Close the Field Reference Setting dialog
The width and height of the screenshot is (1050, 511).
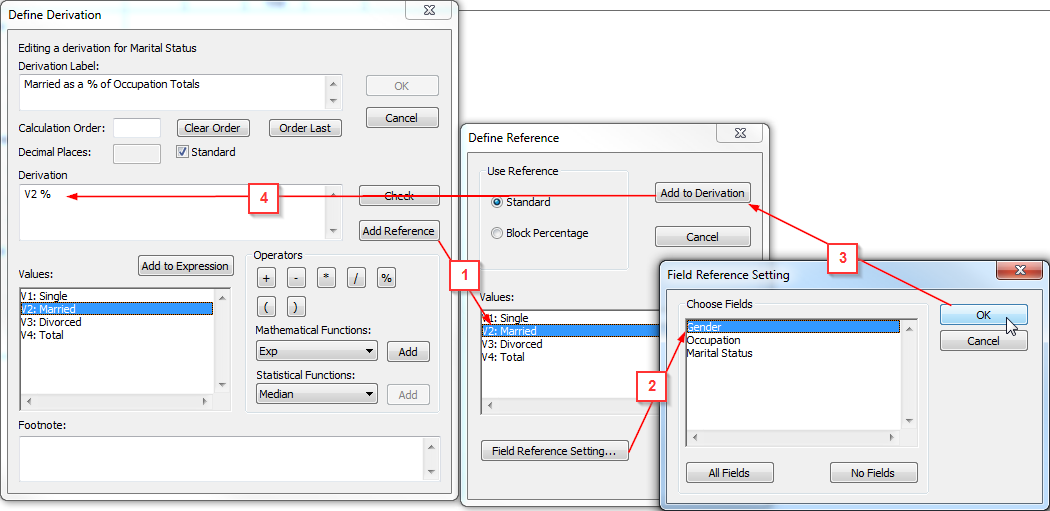tap(1021, 271)
